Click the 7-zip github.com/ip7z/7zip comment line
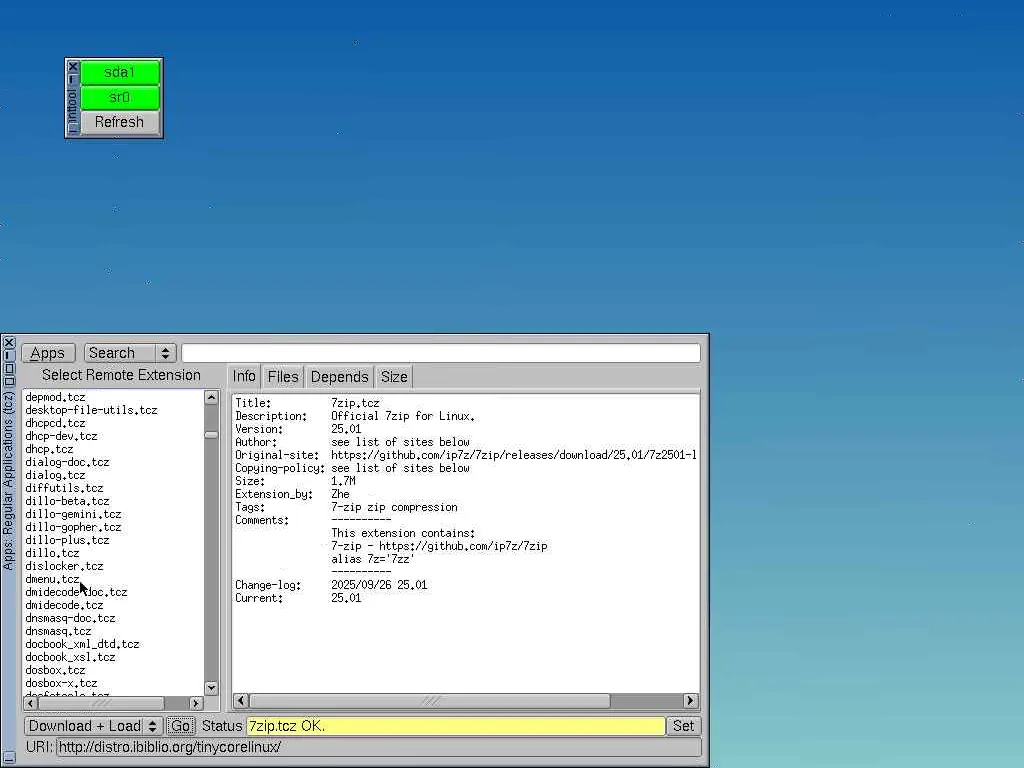 (x=439, y=547)
